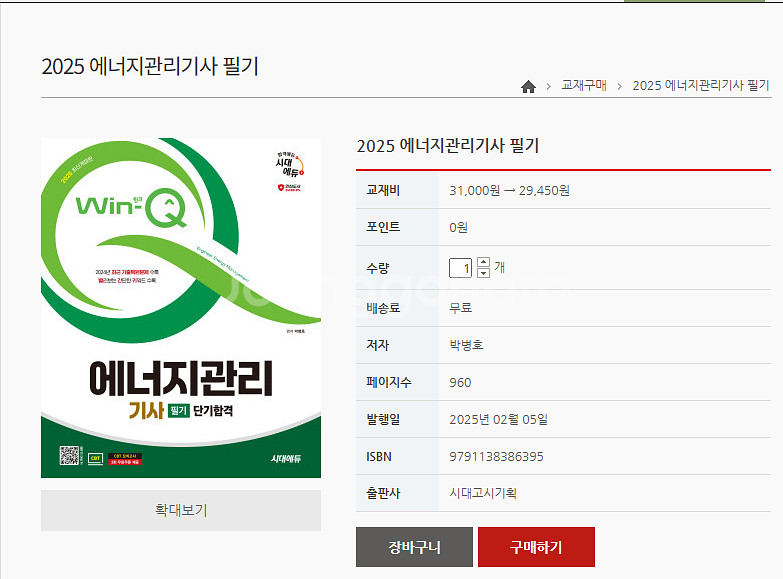This screenshot has width=783, height=579.
Task: Add the book to cart with 장바구니
Action: point(415,547)
